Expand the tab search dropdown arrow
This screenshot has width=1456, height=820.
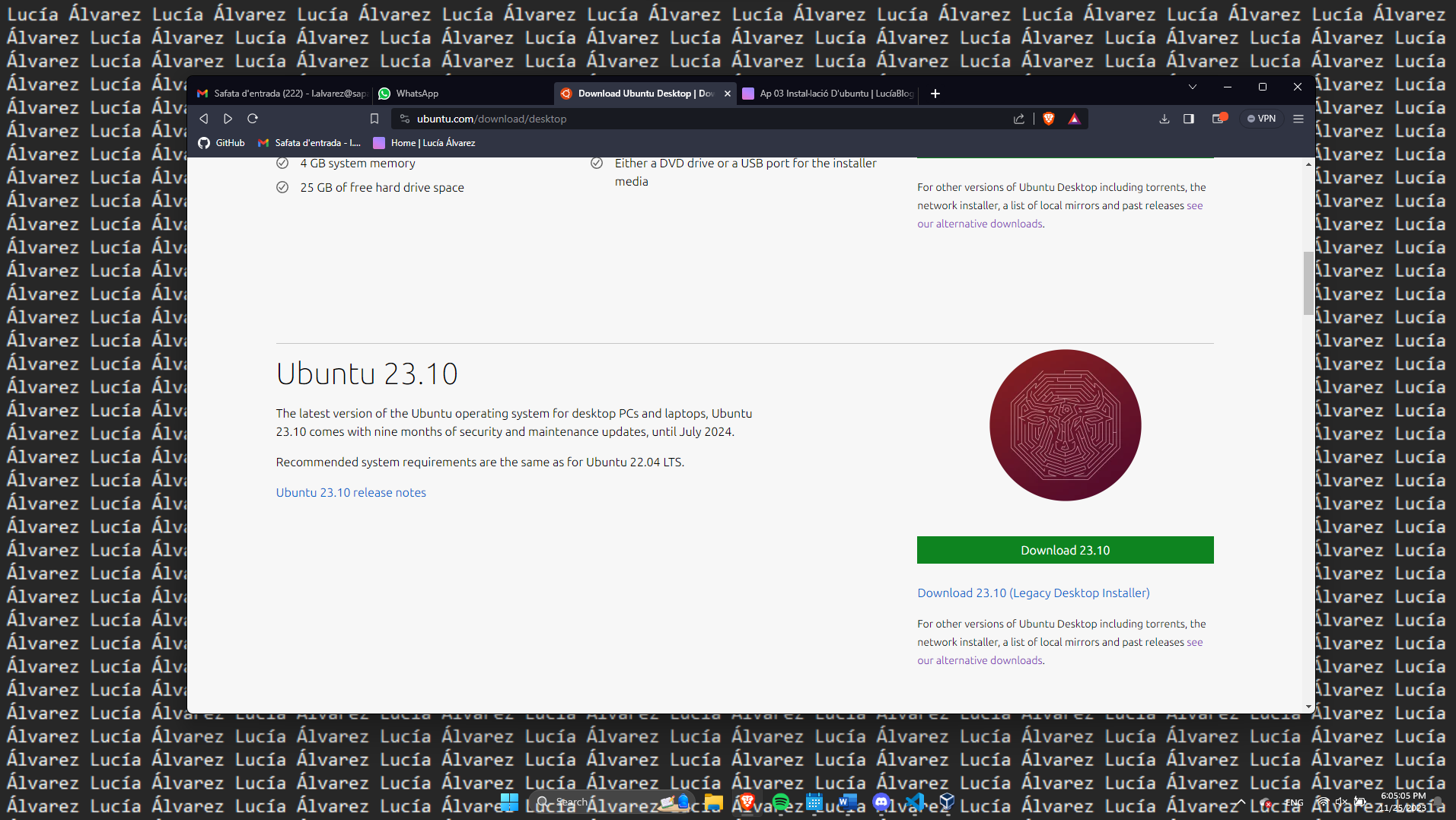pyautogui.click(x=1192, y=87)
